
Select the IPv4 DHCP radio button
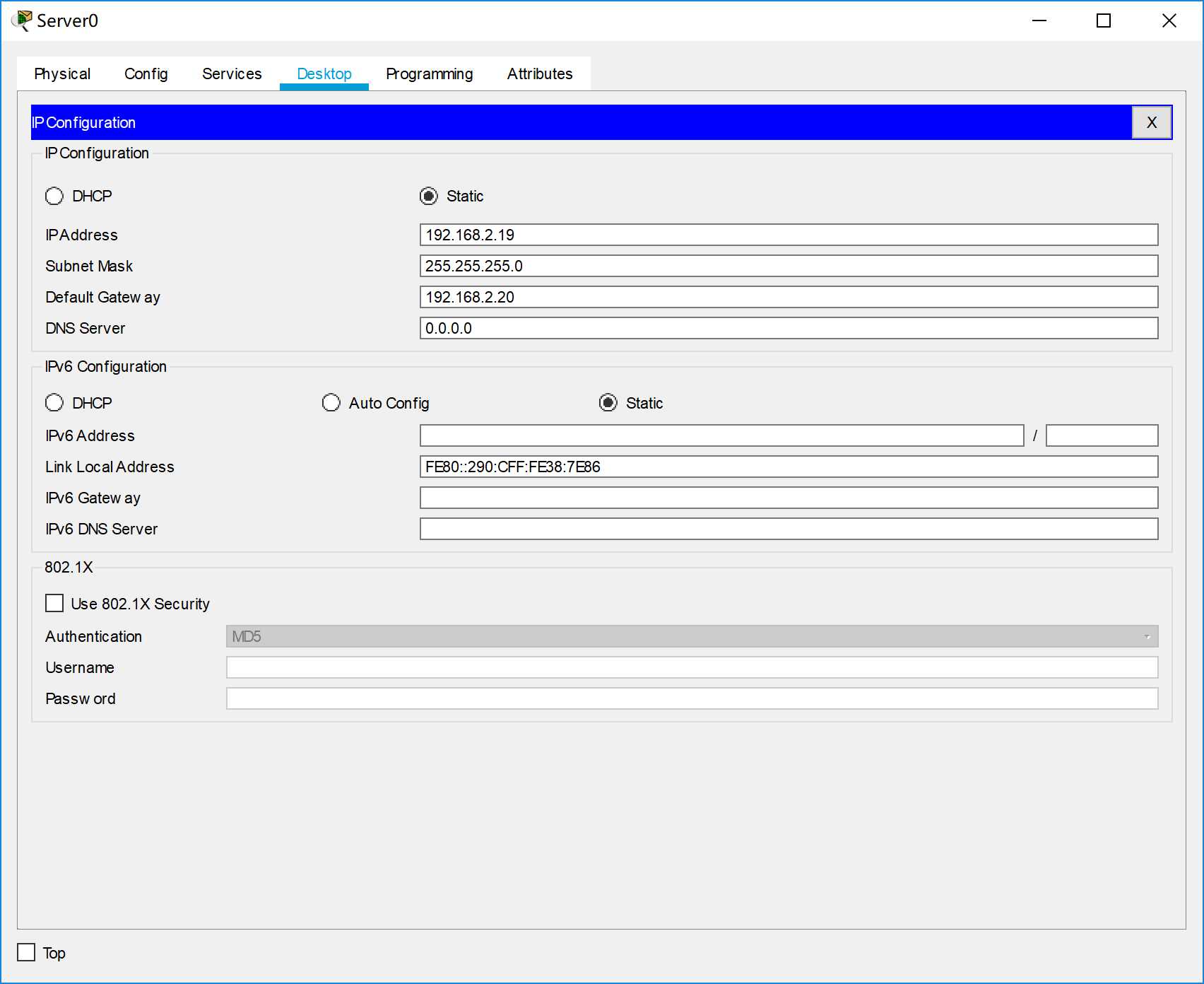pos(54,196)
